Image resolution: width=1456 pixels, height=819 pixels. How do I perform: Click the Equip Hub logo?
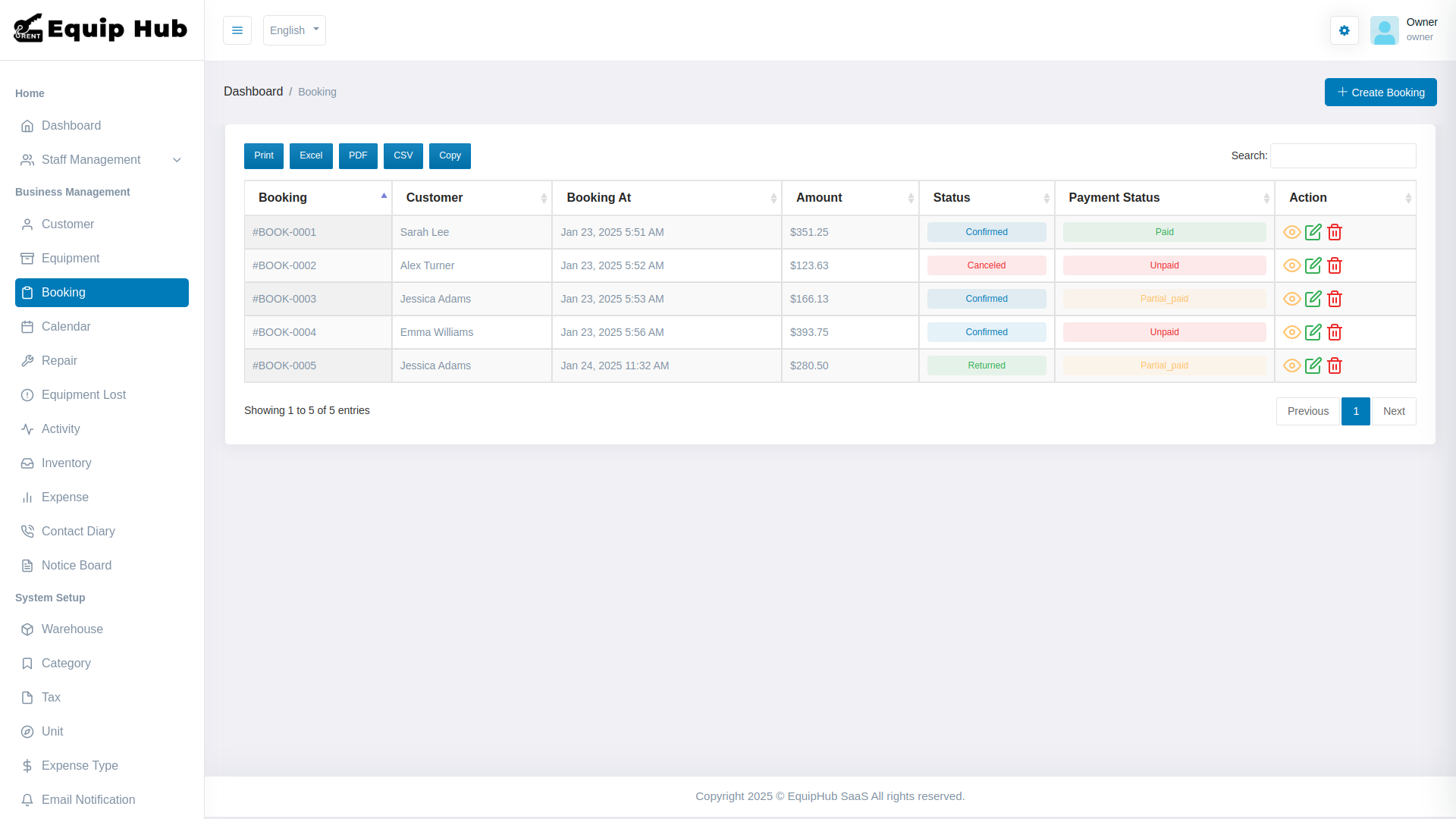click(101, 29)
